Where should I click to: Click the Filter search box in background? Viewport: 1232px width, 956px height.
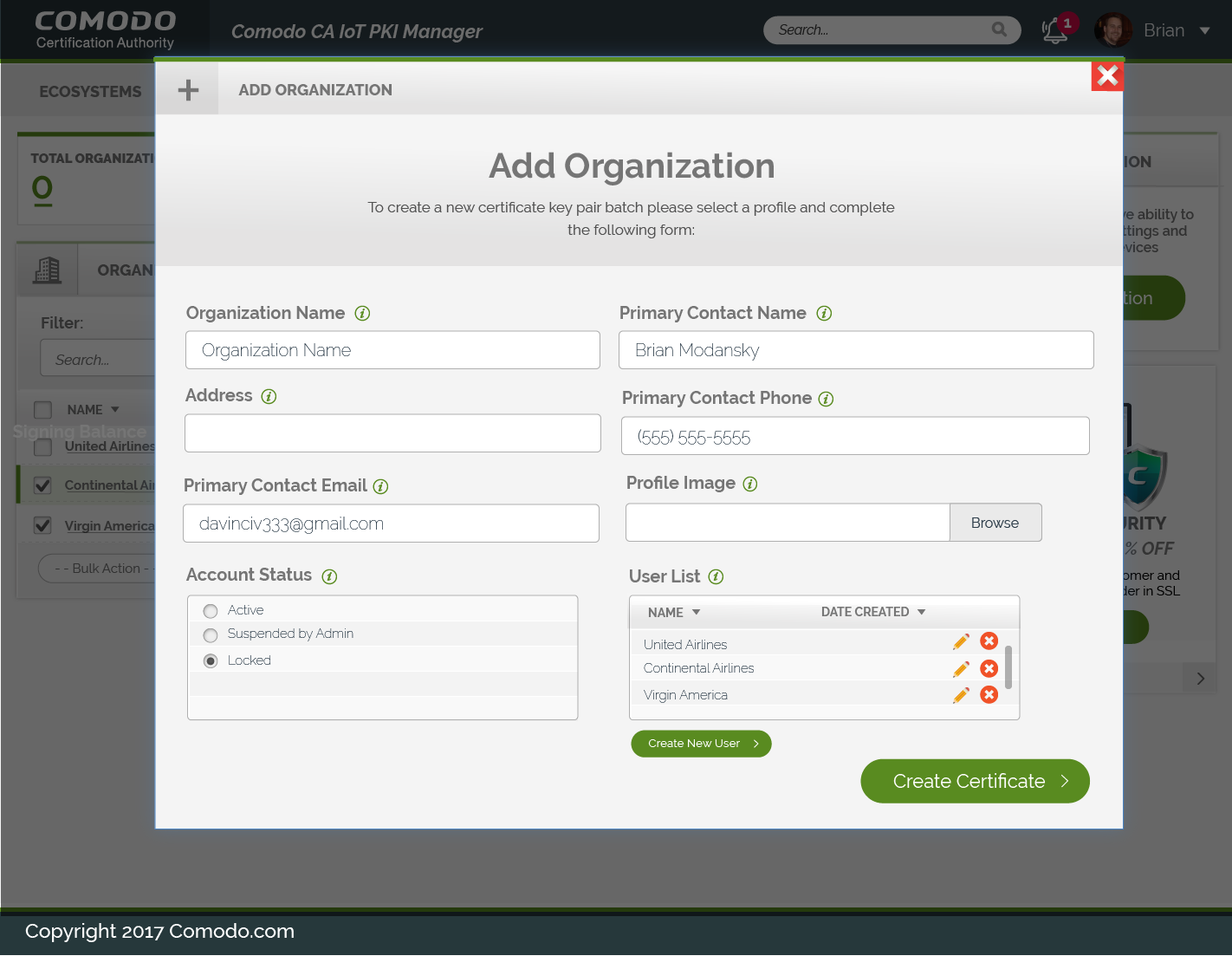[x=97, y=358]
